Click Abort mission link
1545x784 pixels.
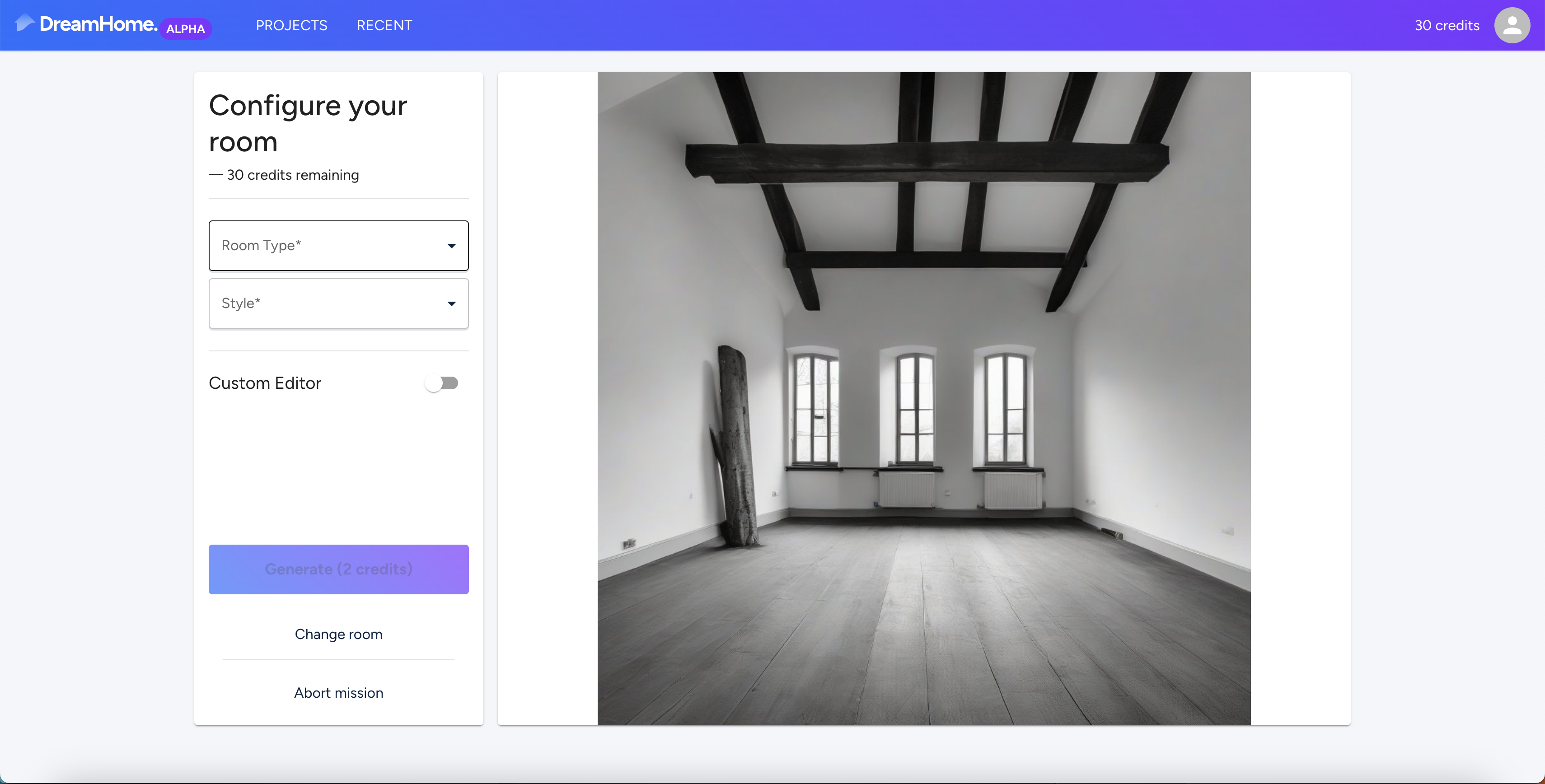coord(338,693)
